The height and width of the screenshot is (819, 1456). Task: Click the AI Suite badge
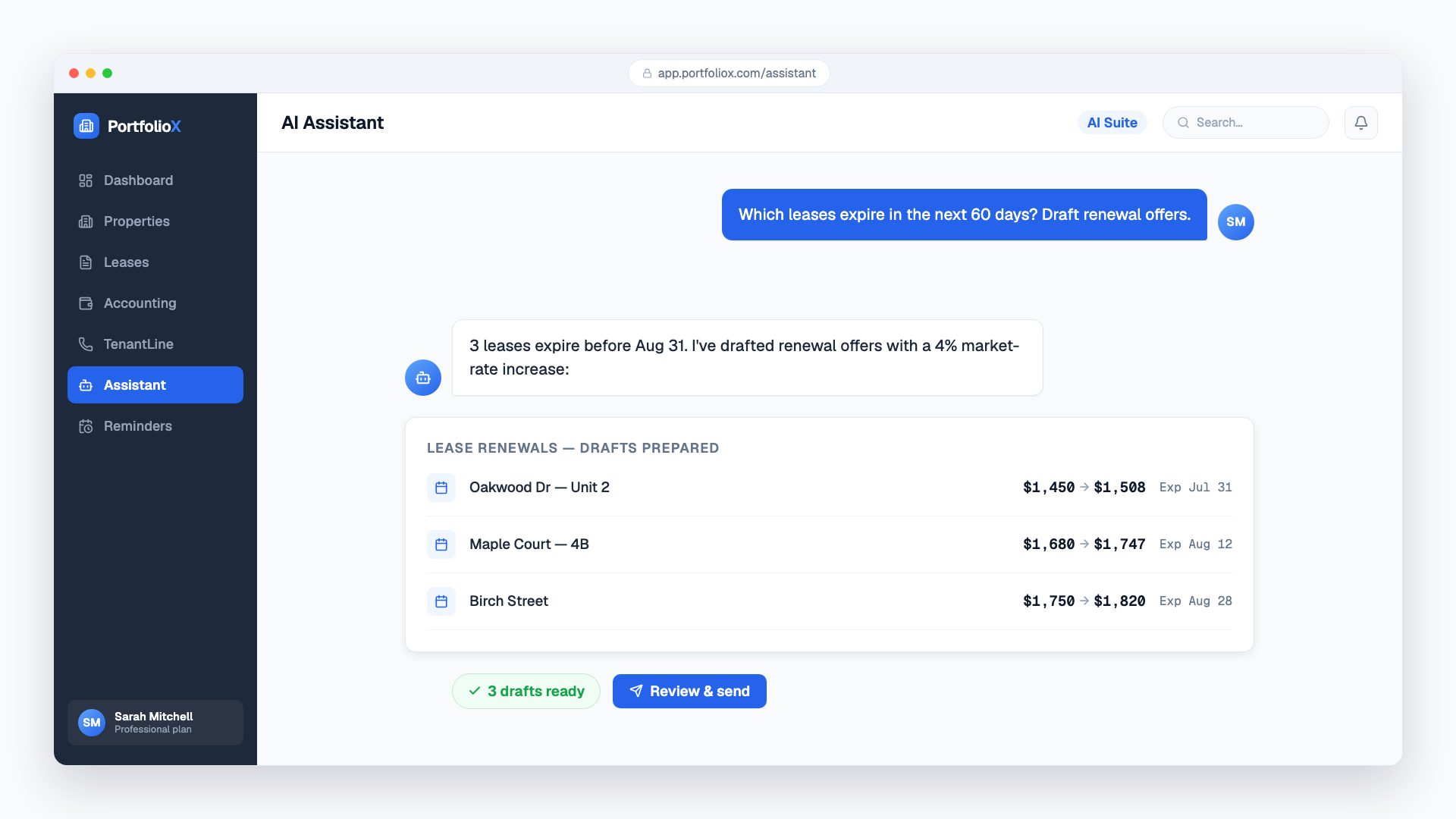(x=1112, y=123)
